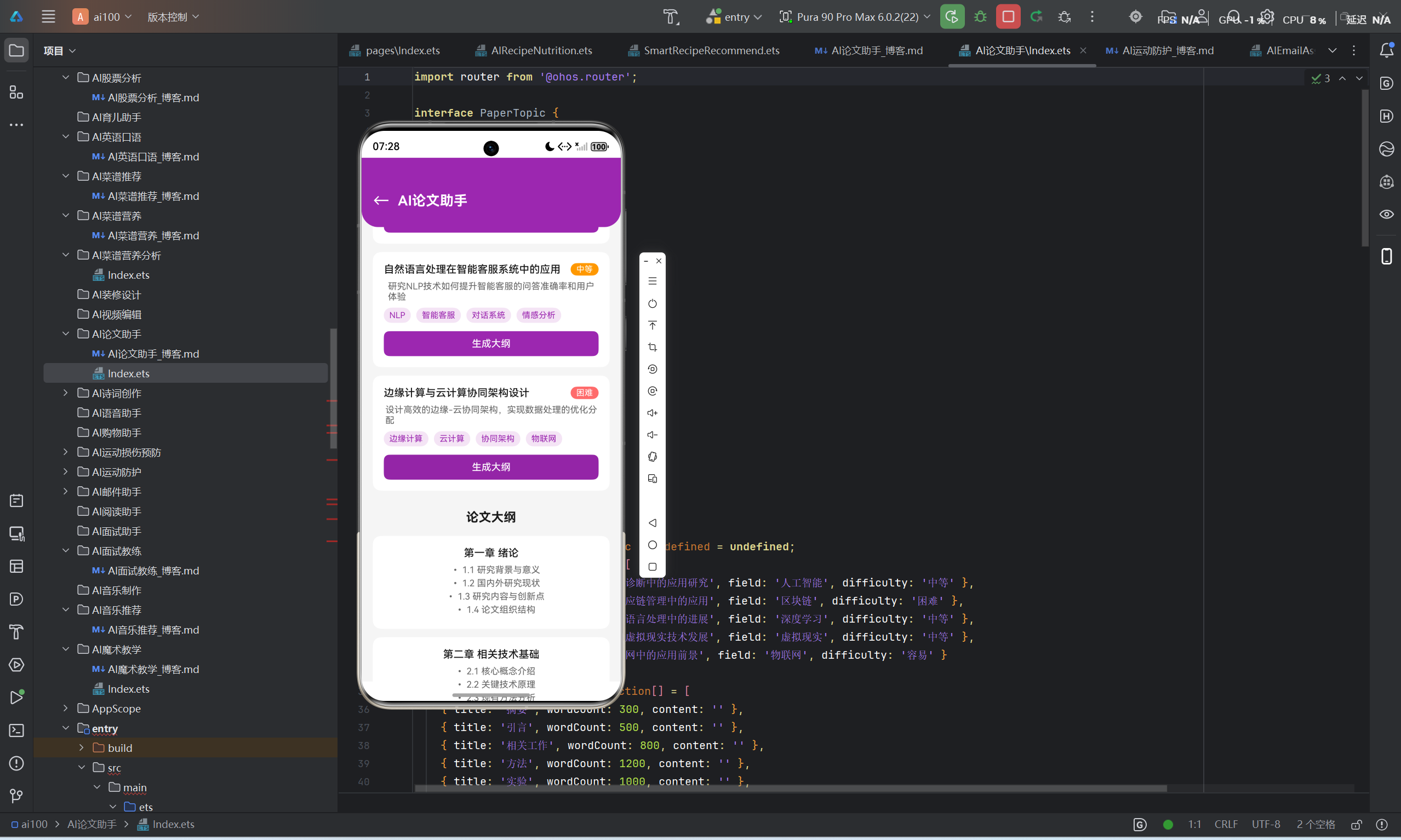Screen dimensions: 1401x840
Task: Open the structure tool window icon in left sidebar
Action: pyautogui.click(x=16, y=92)
